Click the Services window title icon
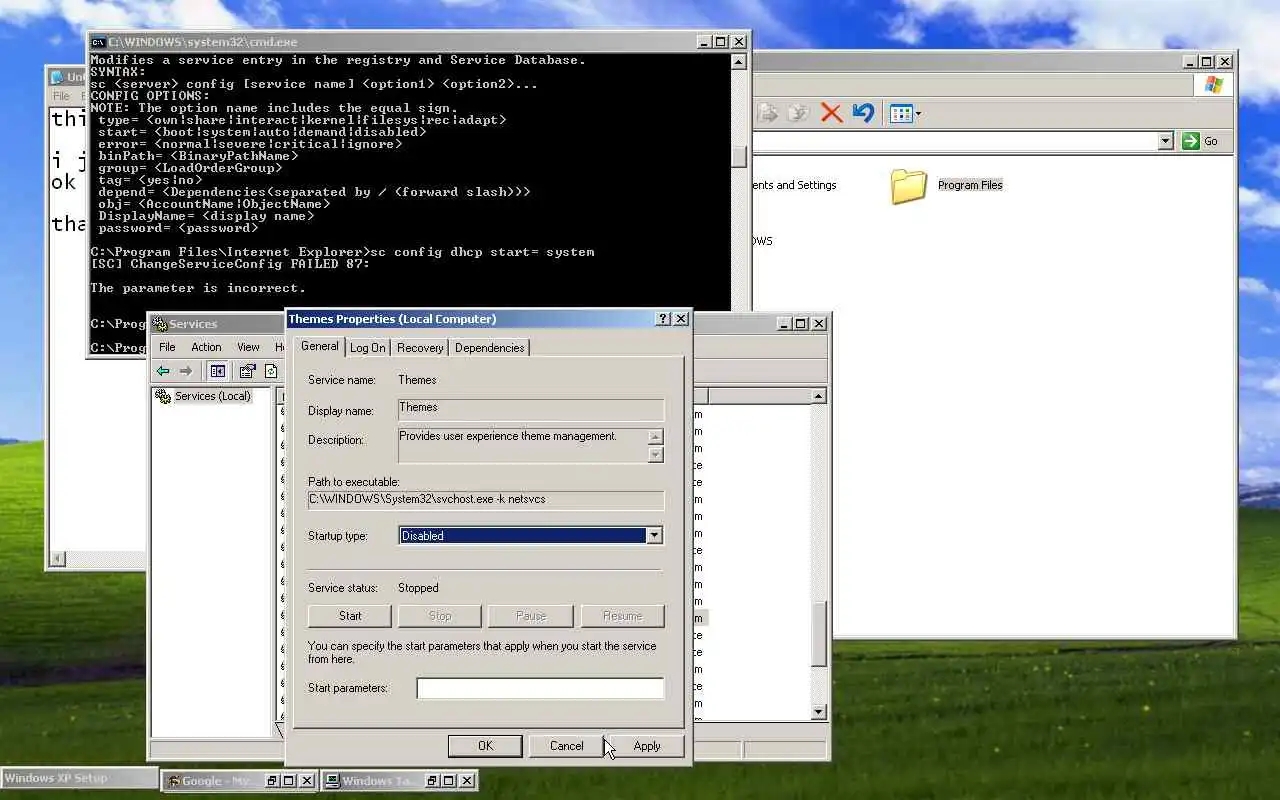This screenshot has height=800, width=1280. (159, 324)
